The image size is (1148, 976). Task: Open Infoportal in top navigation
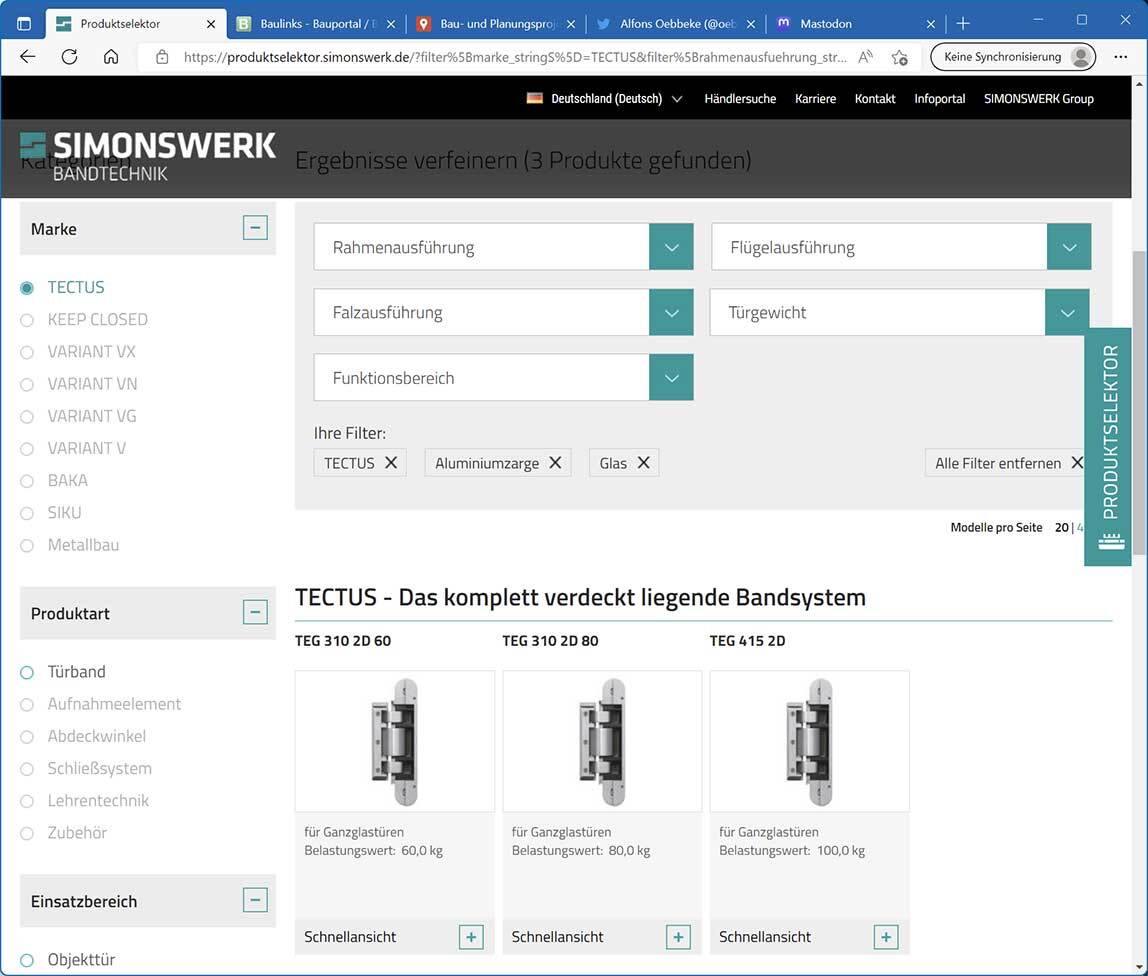click(939, 98)
